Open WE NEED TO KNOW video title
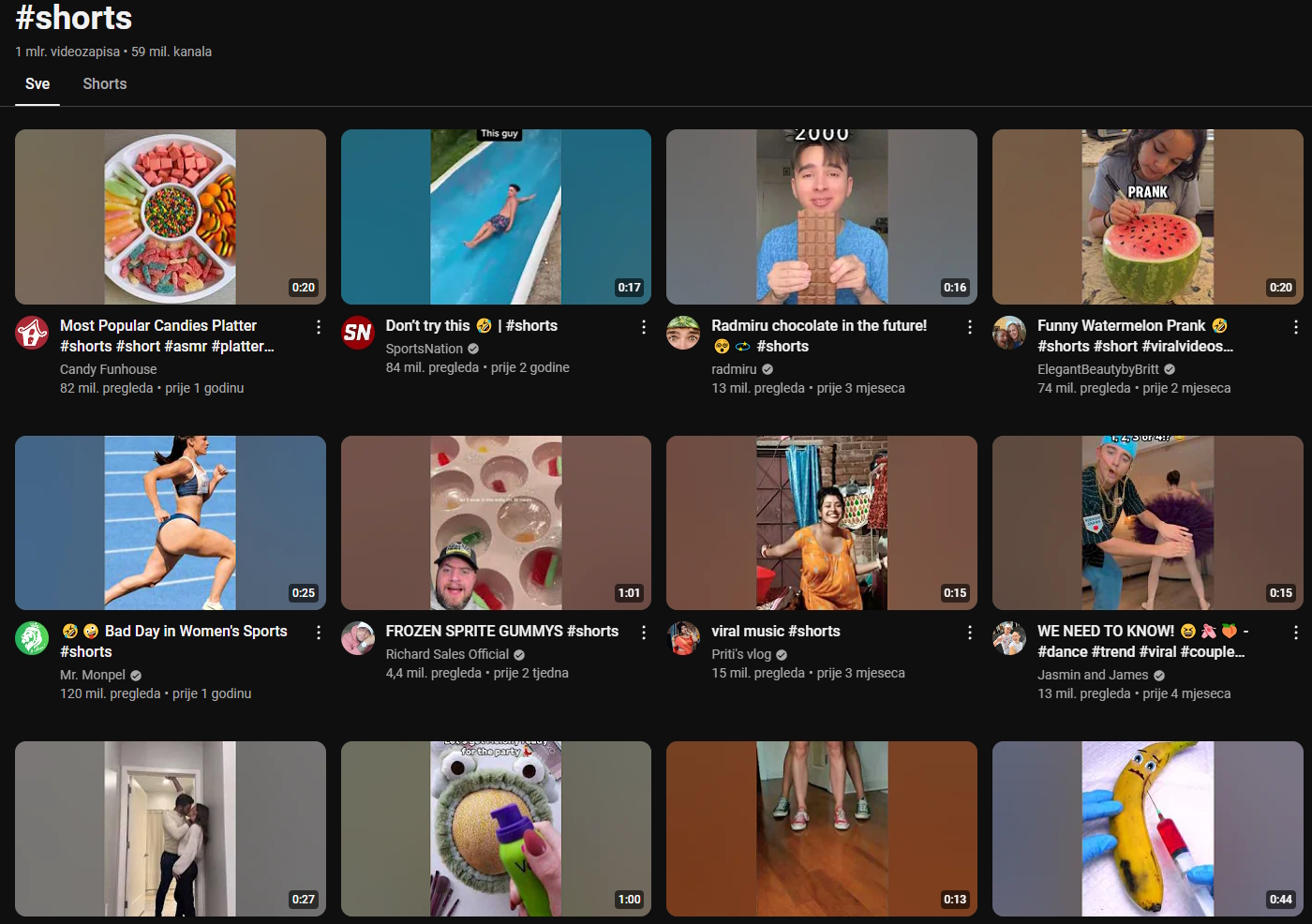Screen dimensions: 1312x924 click(1106, 632)
